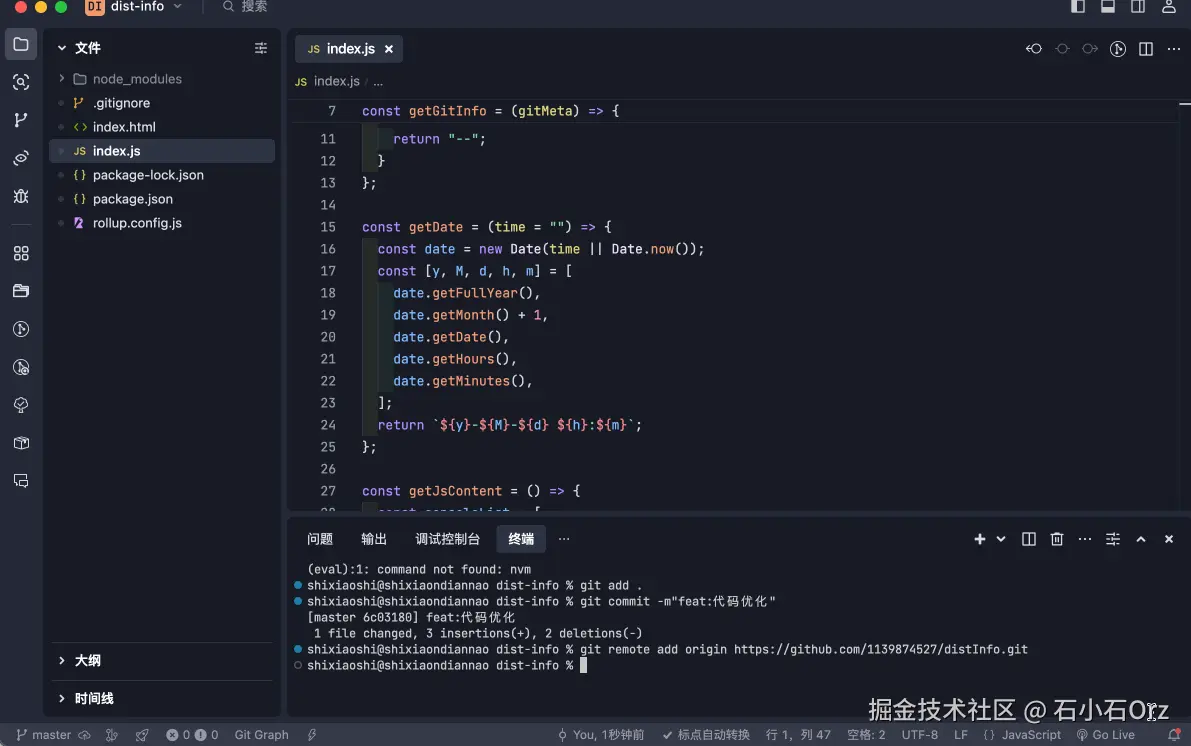Screen dimensions: 1191x746
Task: Click the github.com distInfo.git URL in terminal
Action: 880,650
